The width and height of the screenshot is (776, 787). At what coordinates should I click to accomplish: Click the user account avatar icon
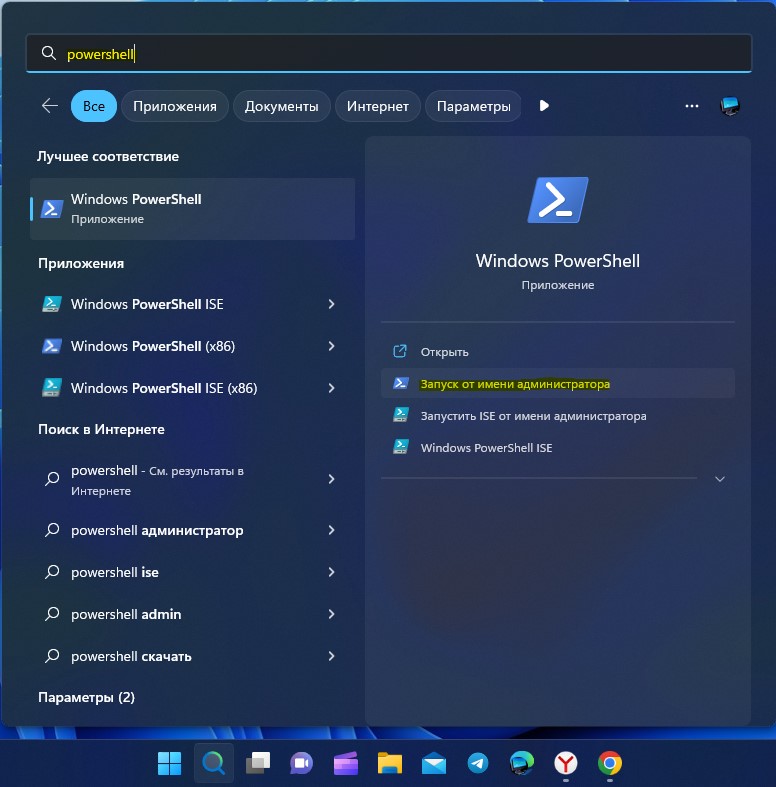730,106
